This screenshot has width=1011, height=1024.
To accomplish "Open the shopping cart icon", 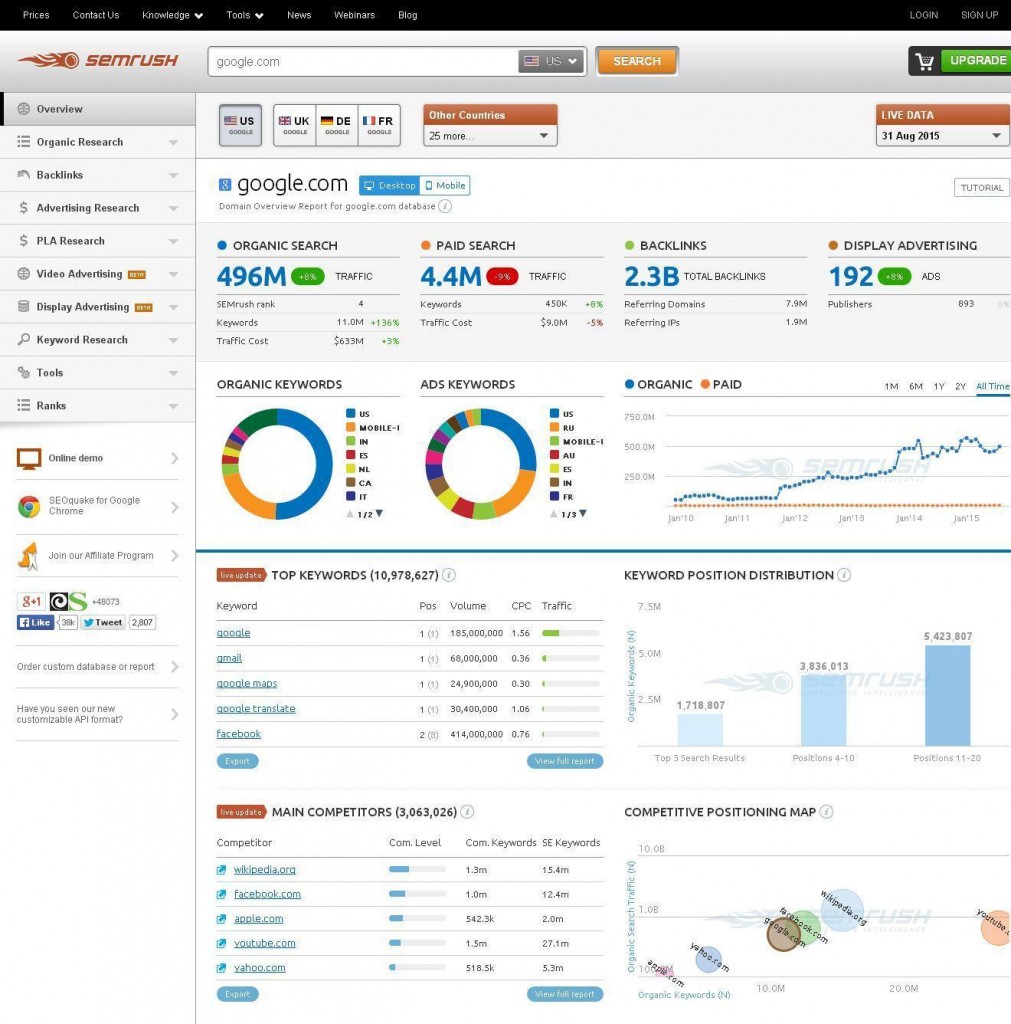I will coord(925,61).
